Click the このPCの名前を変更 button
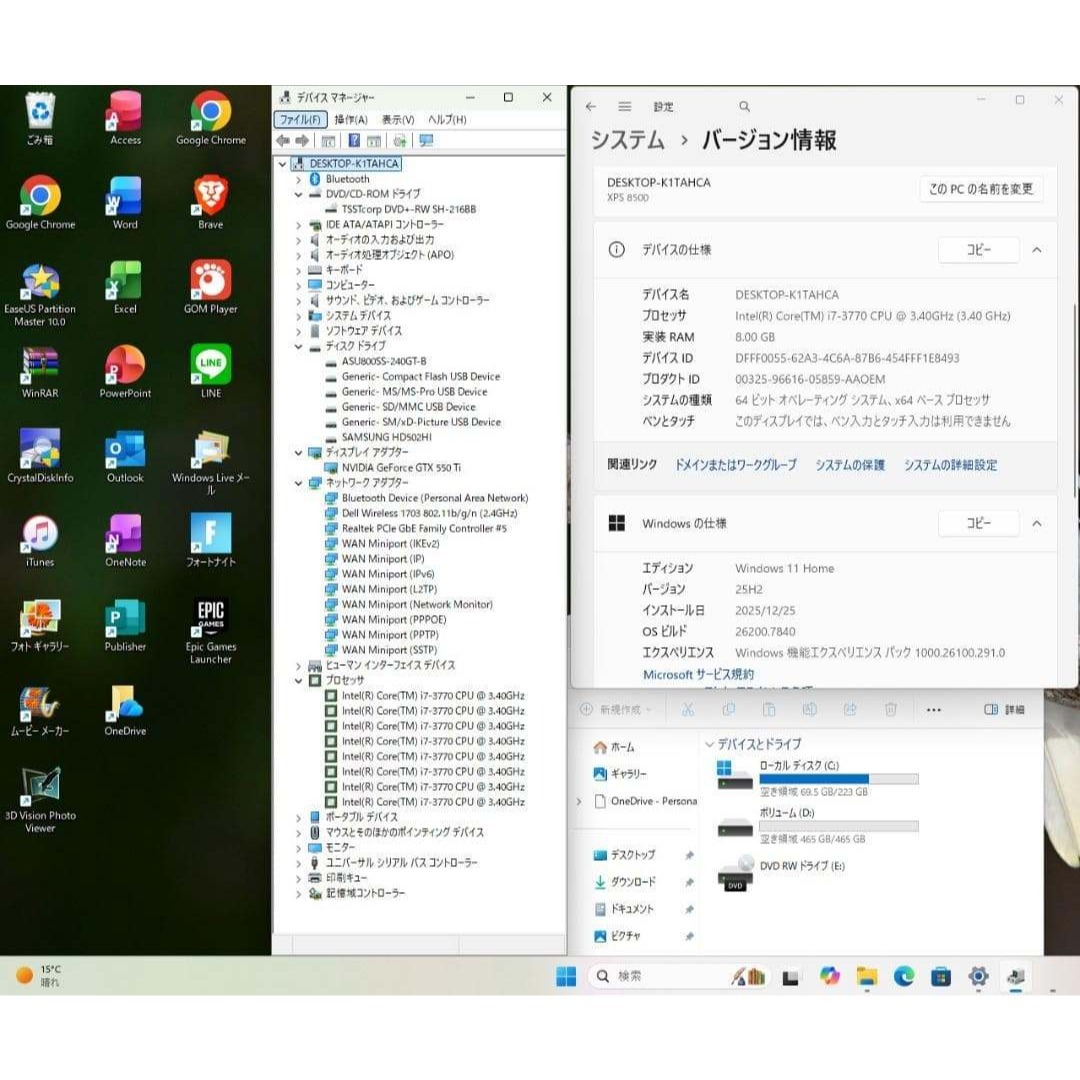 [x=980, y=189]
